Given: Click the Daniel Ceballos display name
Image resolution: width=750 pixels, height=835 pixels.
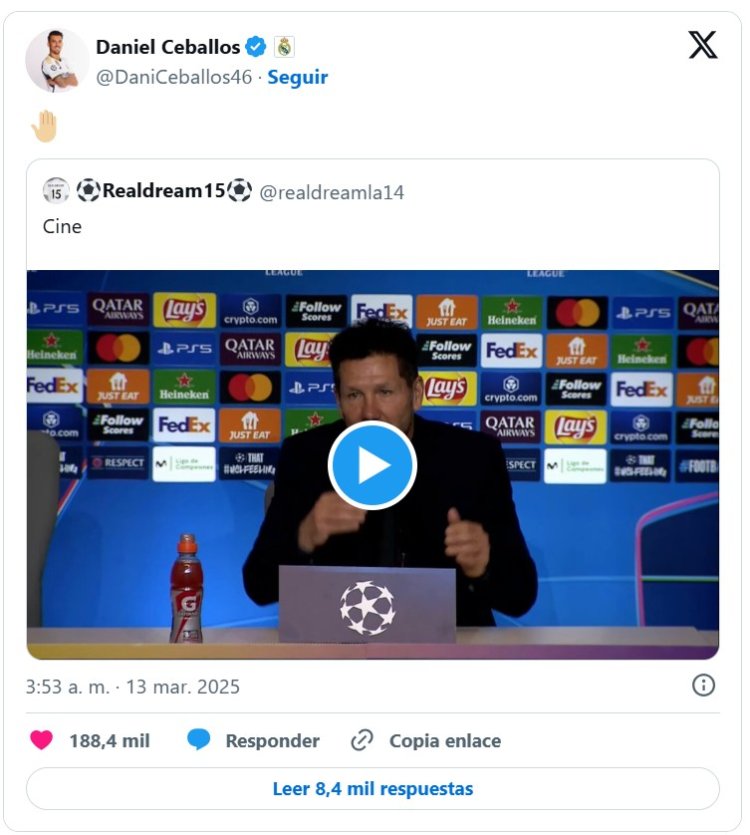Looking at the screenshot, I should pos(168,47).
